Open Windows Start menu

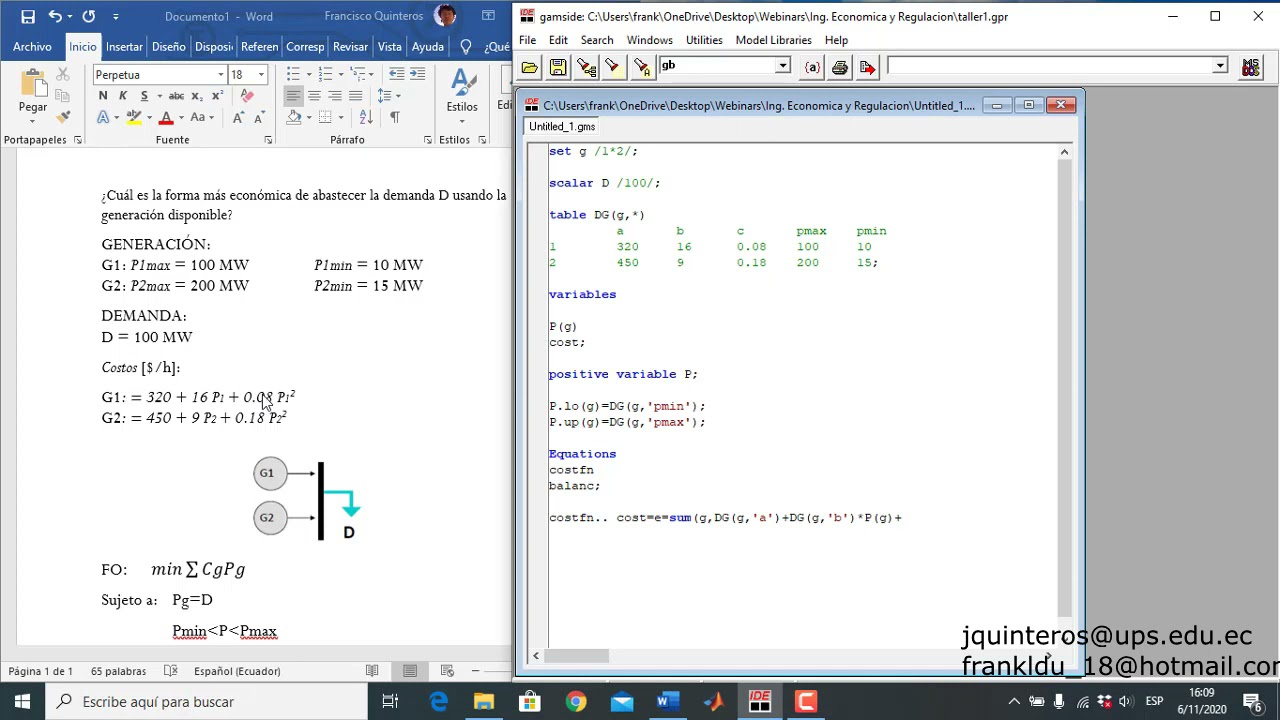point(22,701)
